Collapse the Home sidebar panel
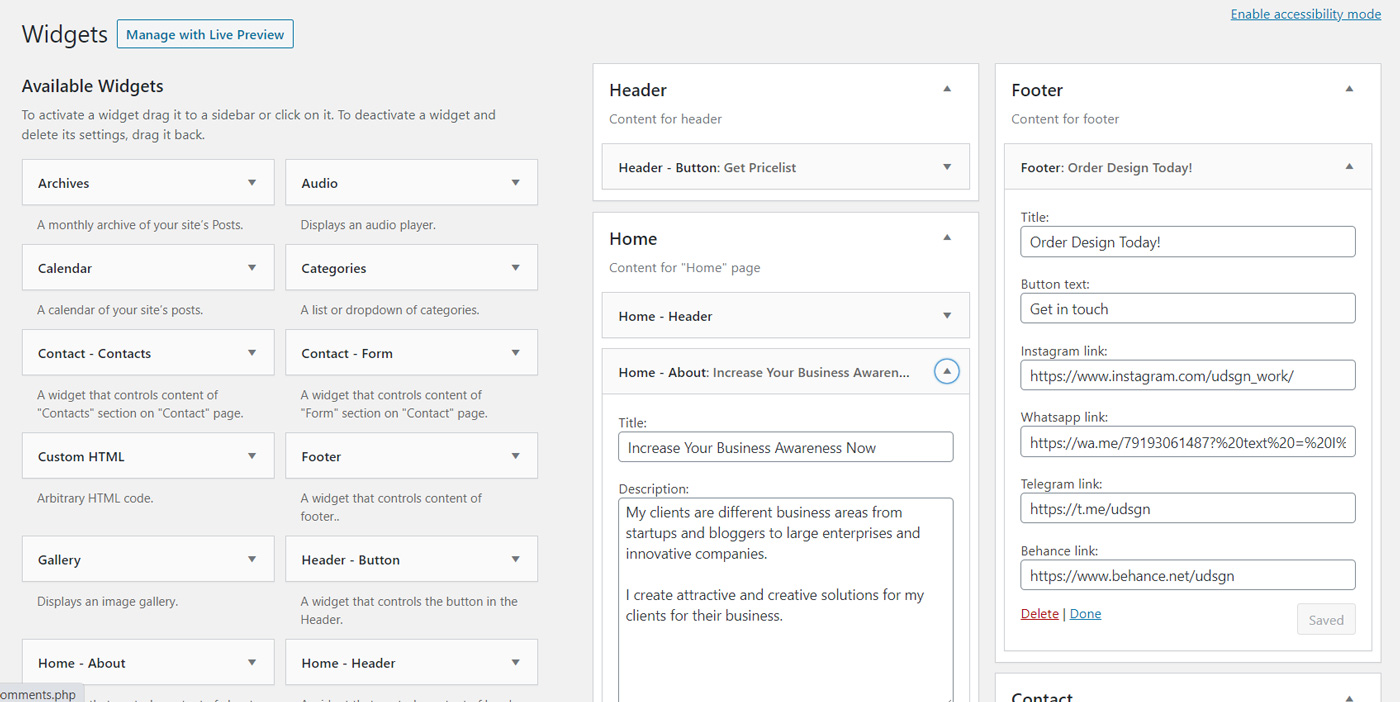 pos(947,239)
